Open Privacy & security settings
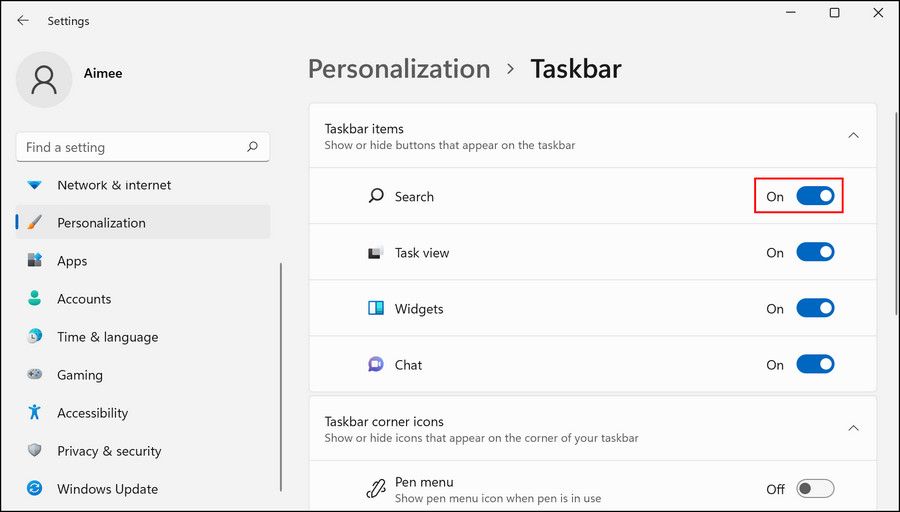Screen dimensions: 900x512 tap(109, 451)
